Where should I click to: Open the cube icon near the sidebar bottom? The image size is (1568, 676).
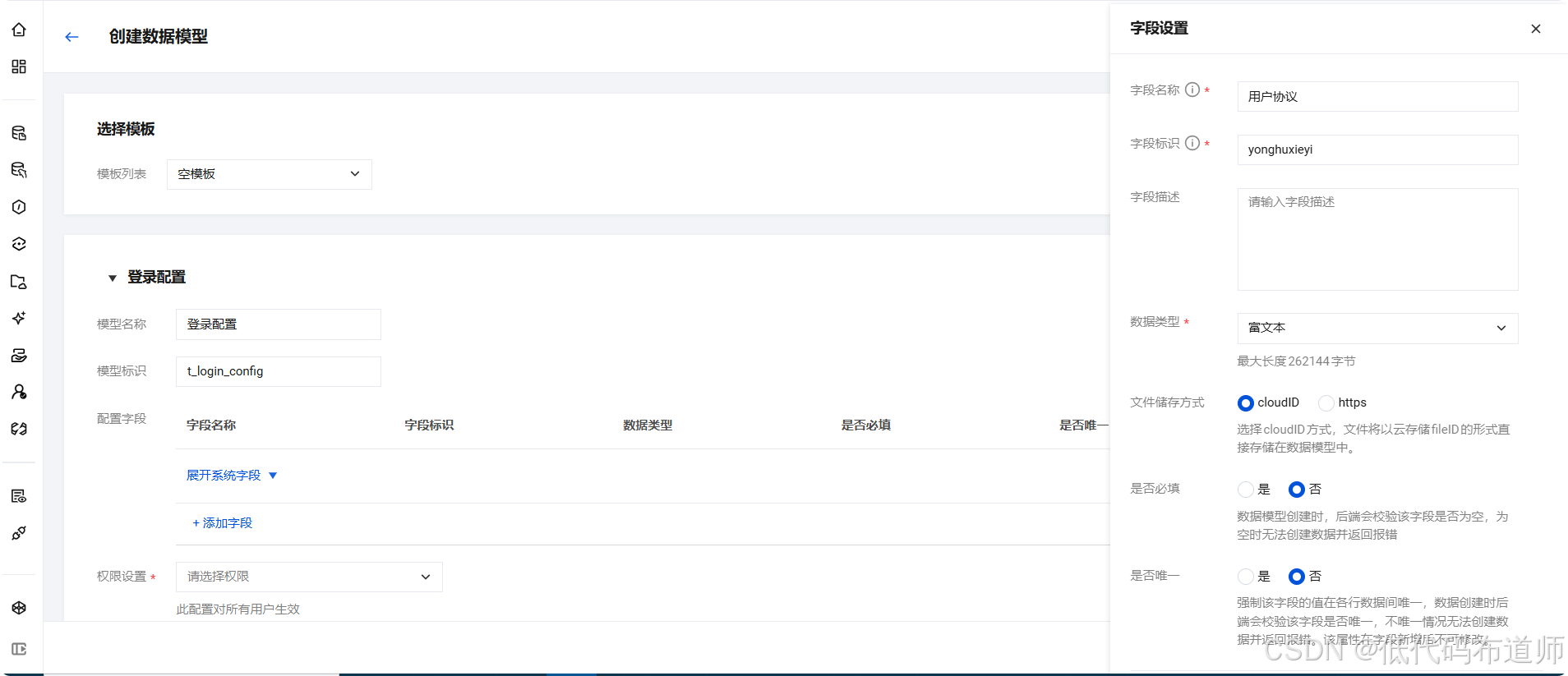(19, 608)
